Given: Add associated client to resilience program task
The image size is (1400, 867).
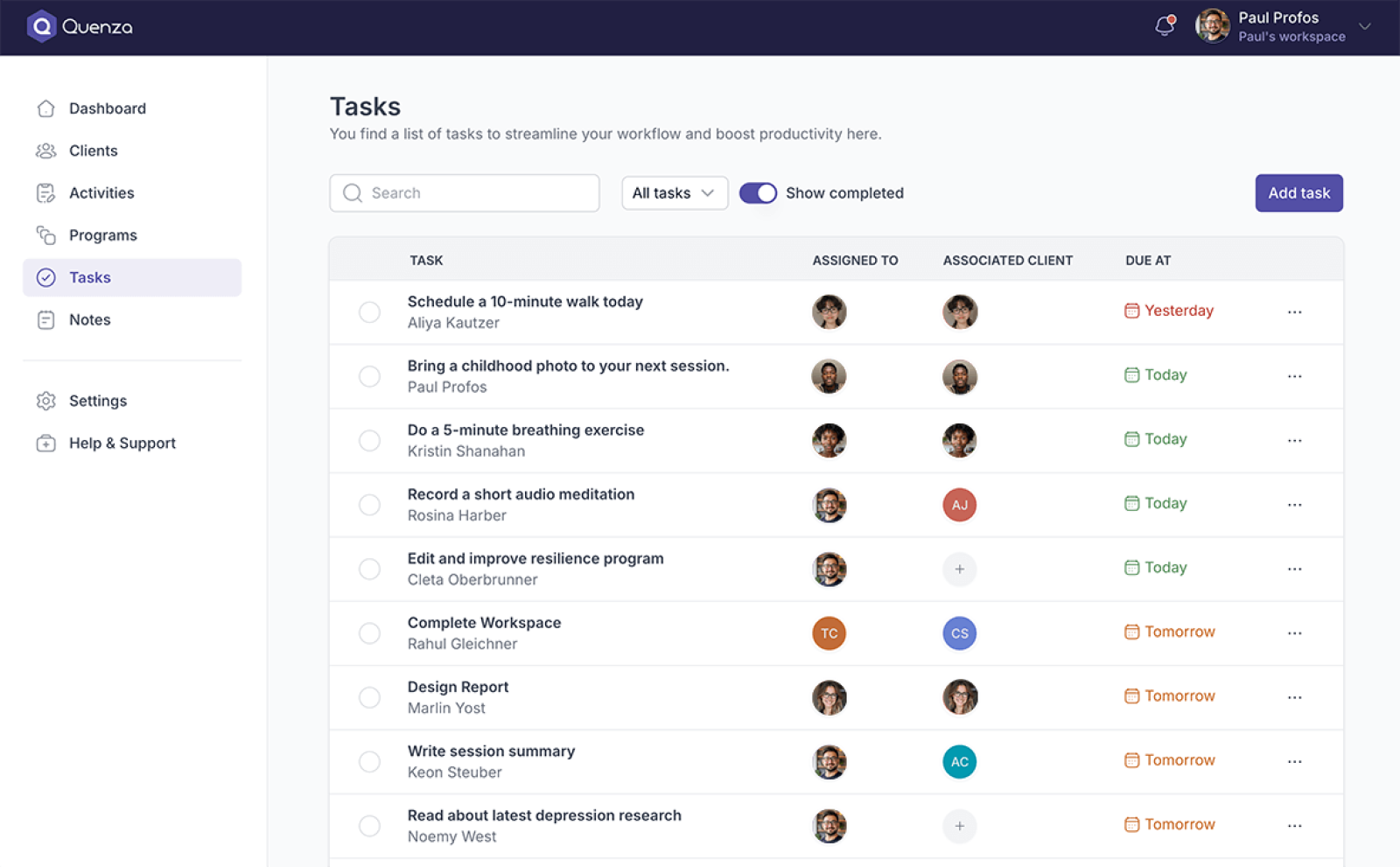Looking at the screenshot, I should point(959,570).
